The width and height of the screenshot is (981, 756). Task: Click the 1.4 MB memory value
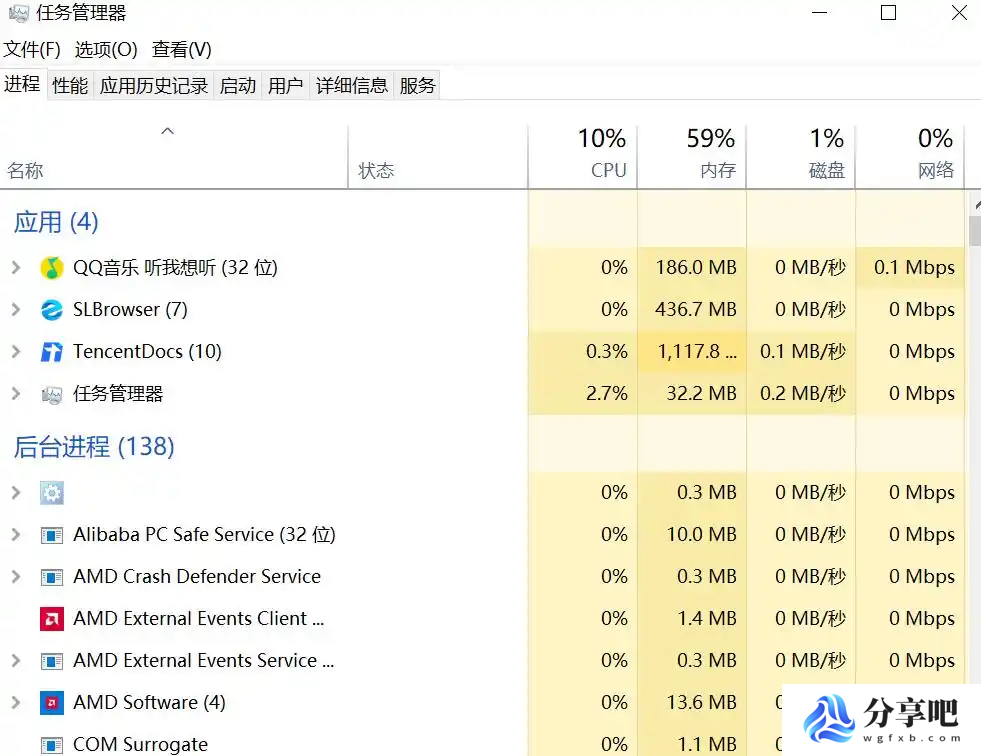click(707, 619)
